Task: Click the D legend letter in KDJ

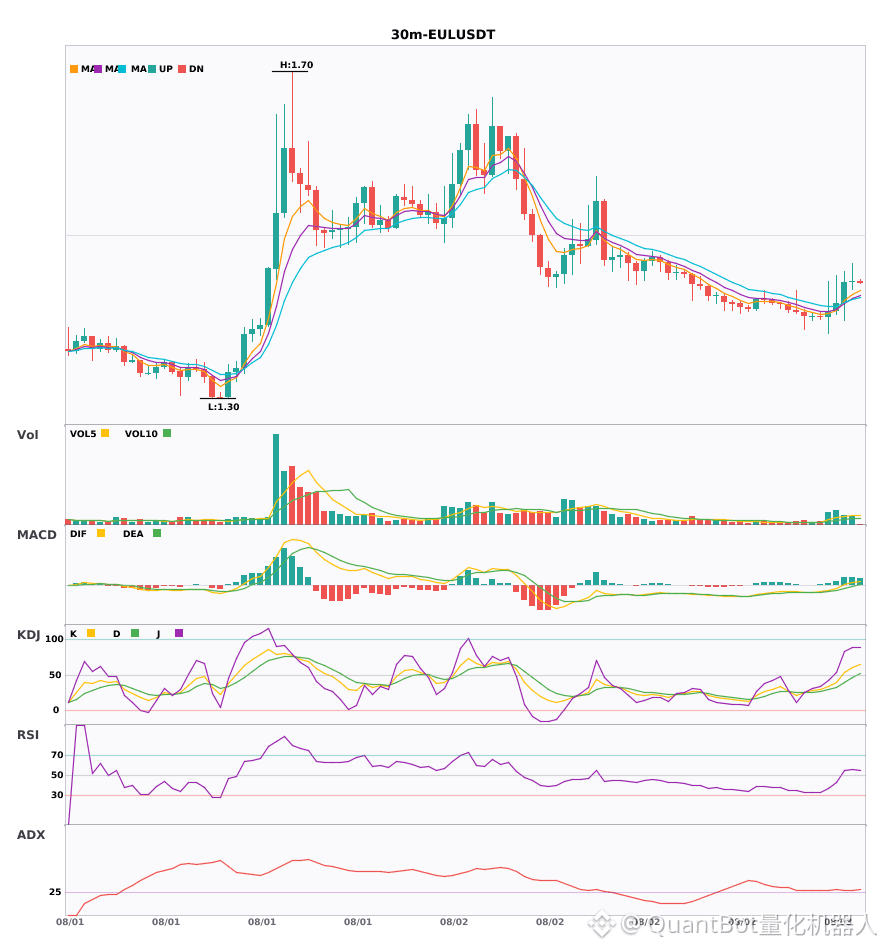Action: (117, 634)
